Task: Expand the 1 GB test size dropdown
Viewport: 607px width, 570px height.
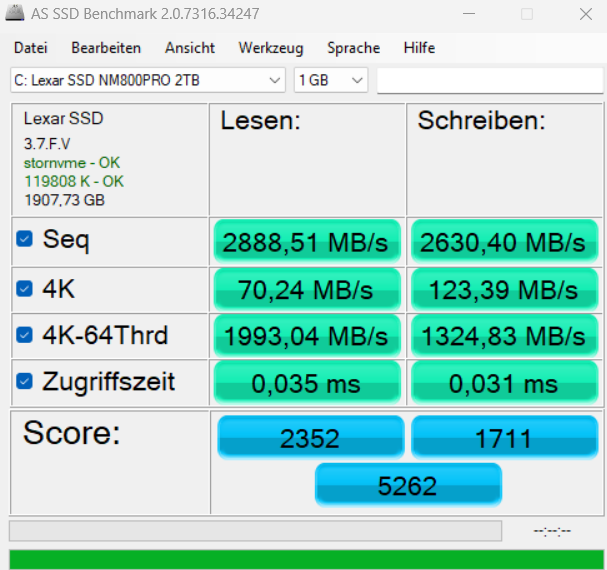Action: click(x=331, y=80)
